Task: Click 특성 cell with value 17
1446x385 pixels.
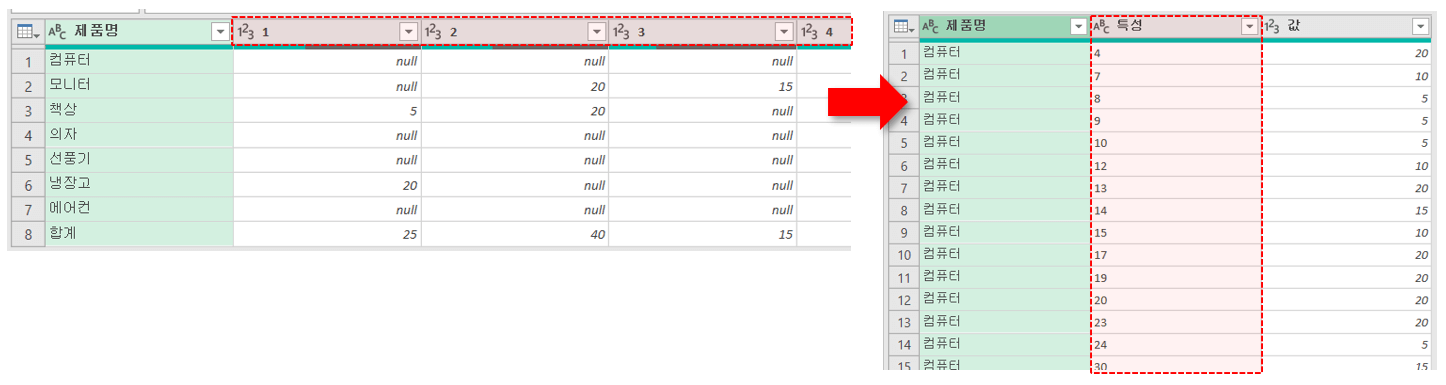Action: (1175, 255)
